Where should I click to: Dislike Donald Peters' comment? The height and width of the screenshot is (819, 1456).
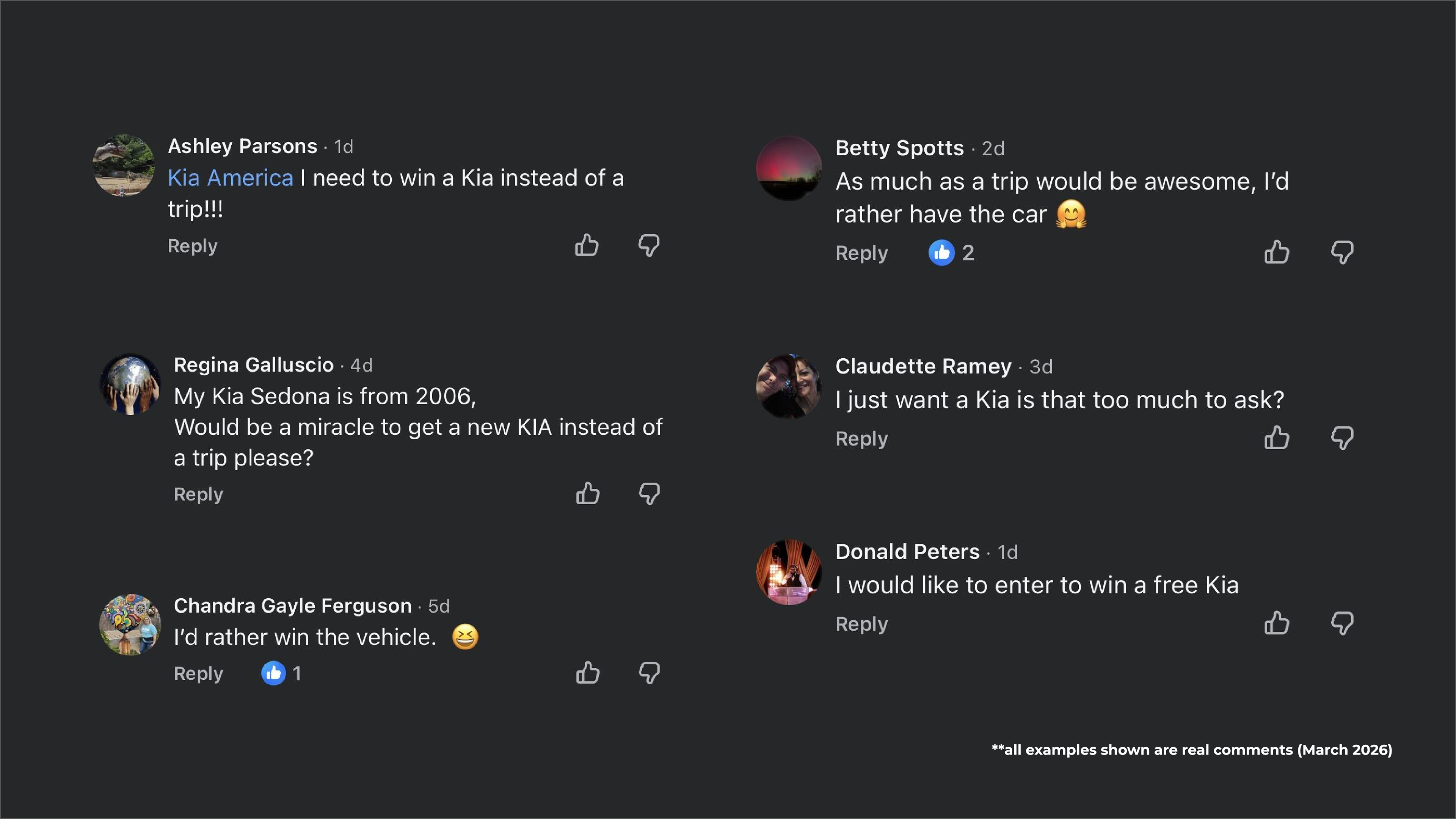coord(1342,623)
